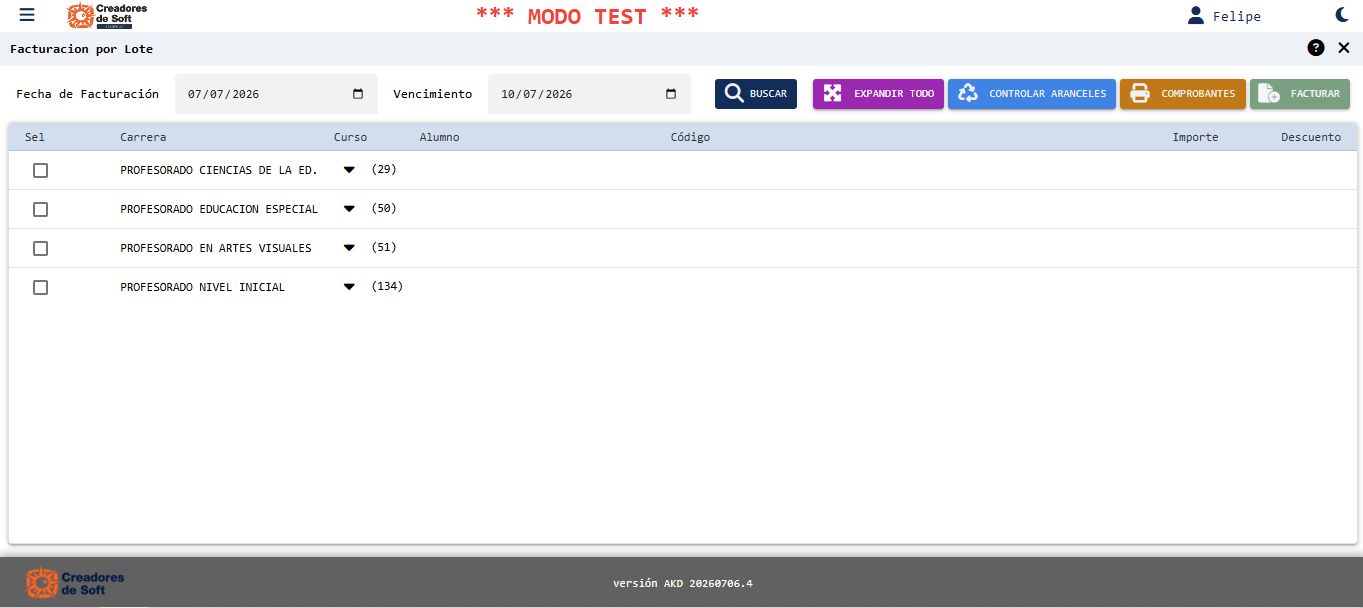1363x608 pixels.
Task: Expand the PROFESORADO EDUCACION ESPECIAL row arrow
Action: (x=349, y=209)
